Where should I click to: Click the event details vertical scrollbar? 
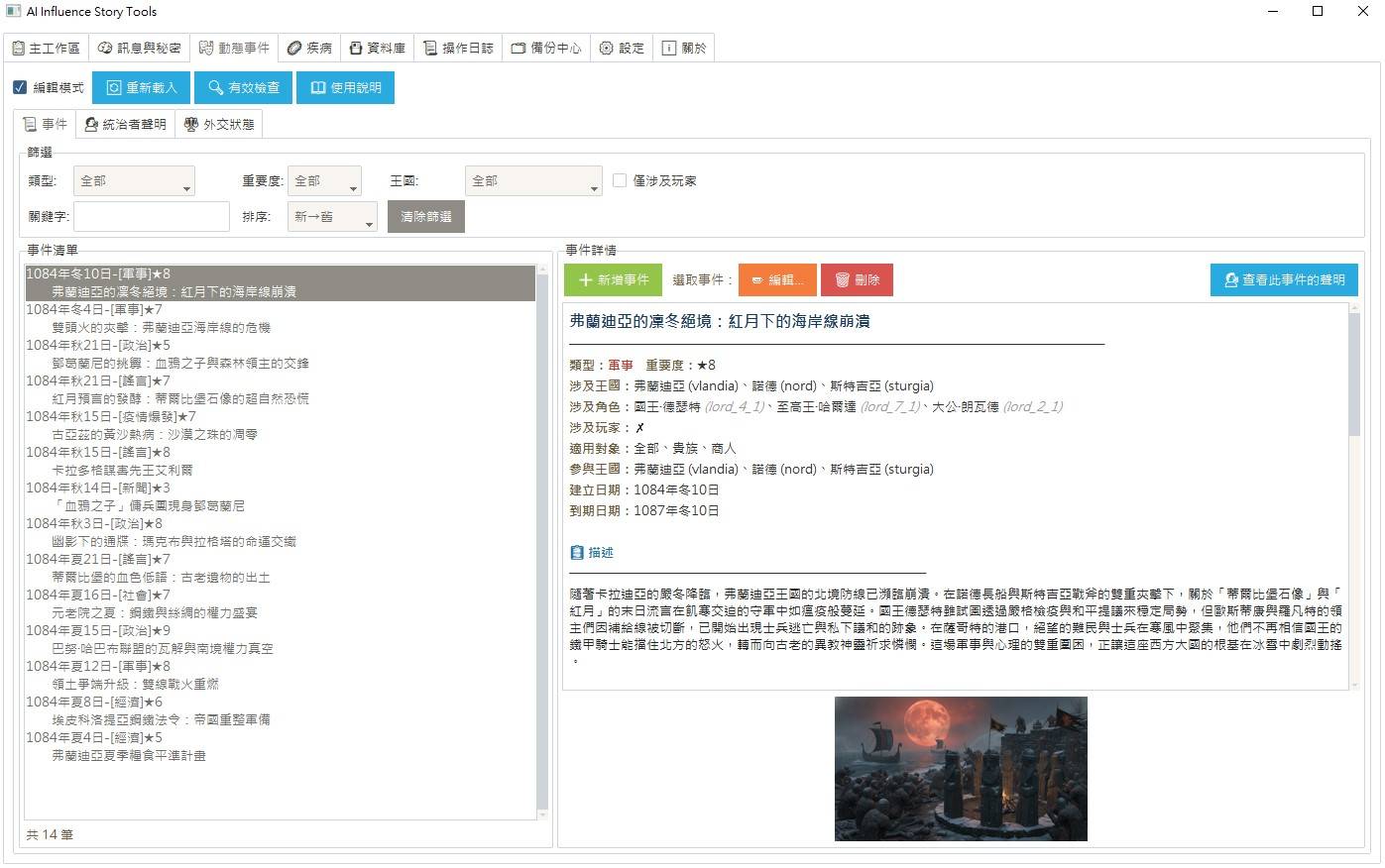pyautogui.click(x=1354, y=495)
